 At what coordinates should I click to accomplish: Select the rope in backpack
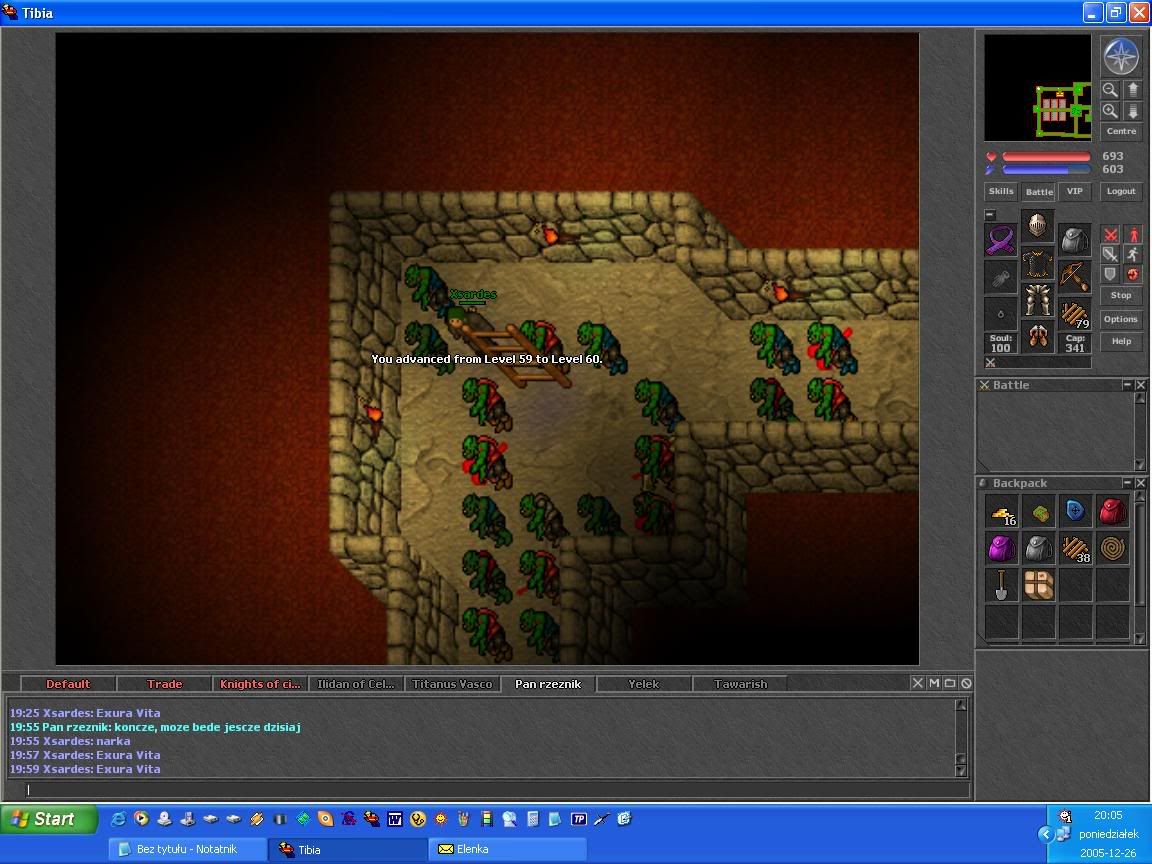(1112, 548)
